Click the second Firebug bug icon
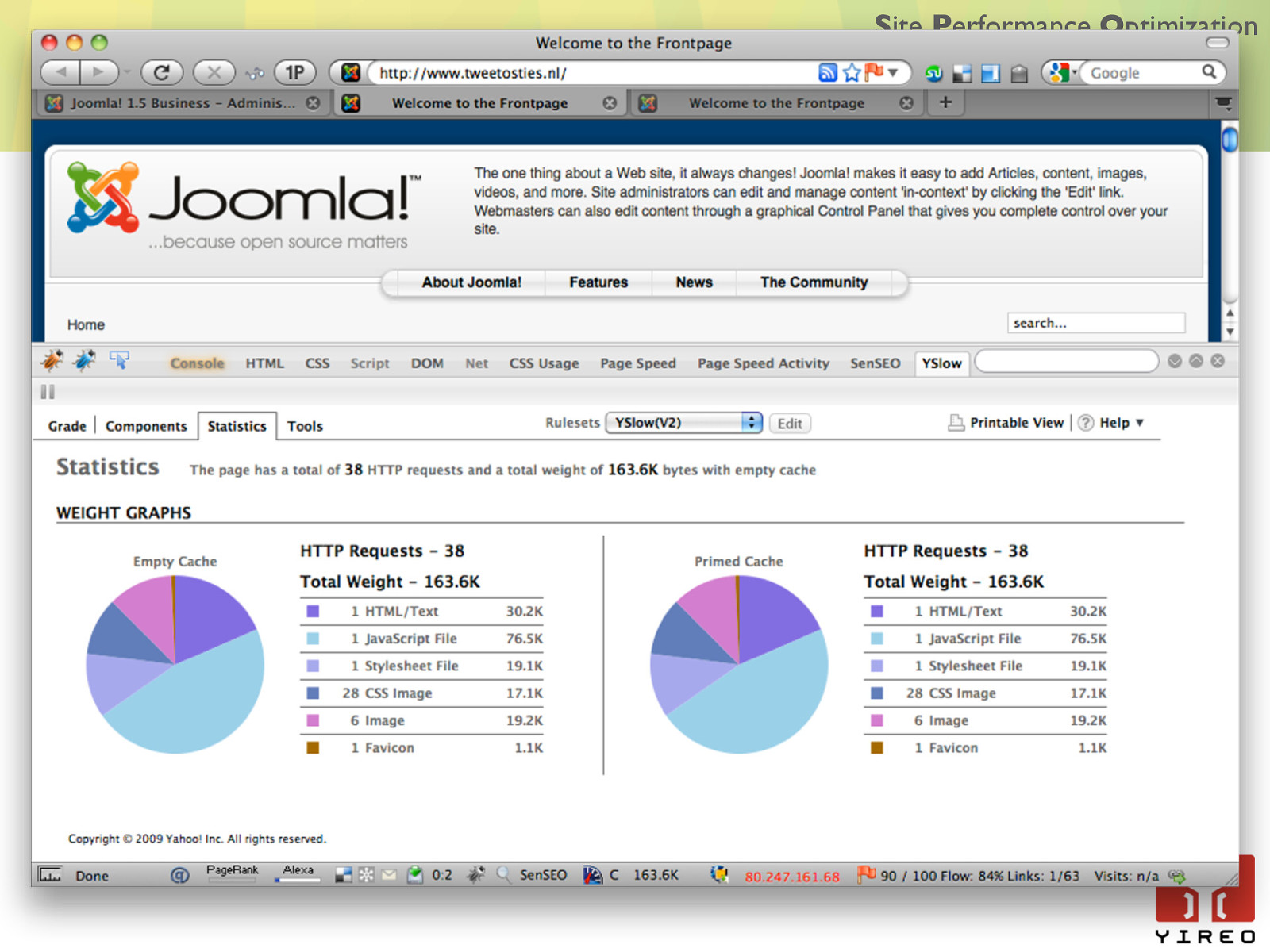Image resolution: width=1270 pixels, height=952 pixels. [84, 361]
